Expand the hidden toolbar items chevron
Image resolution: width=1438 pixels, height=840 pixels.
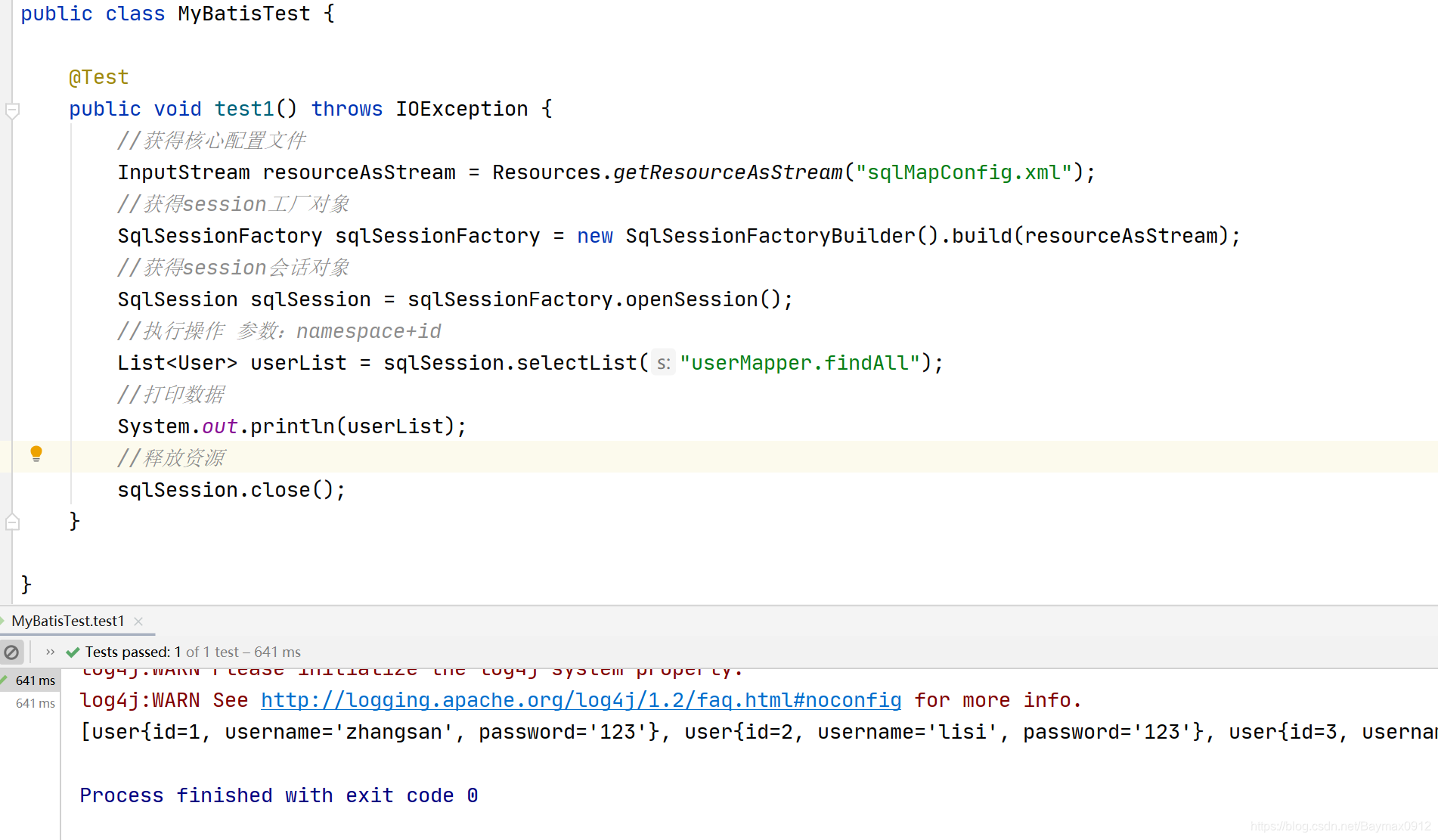(50, 652)
